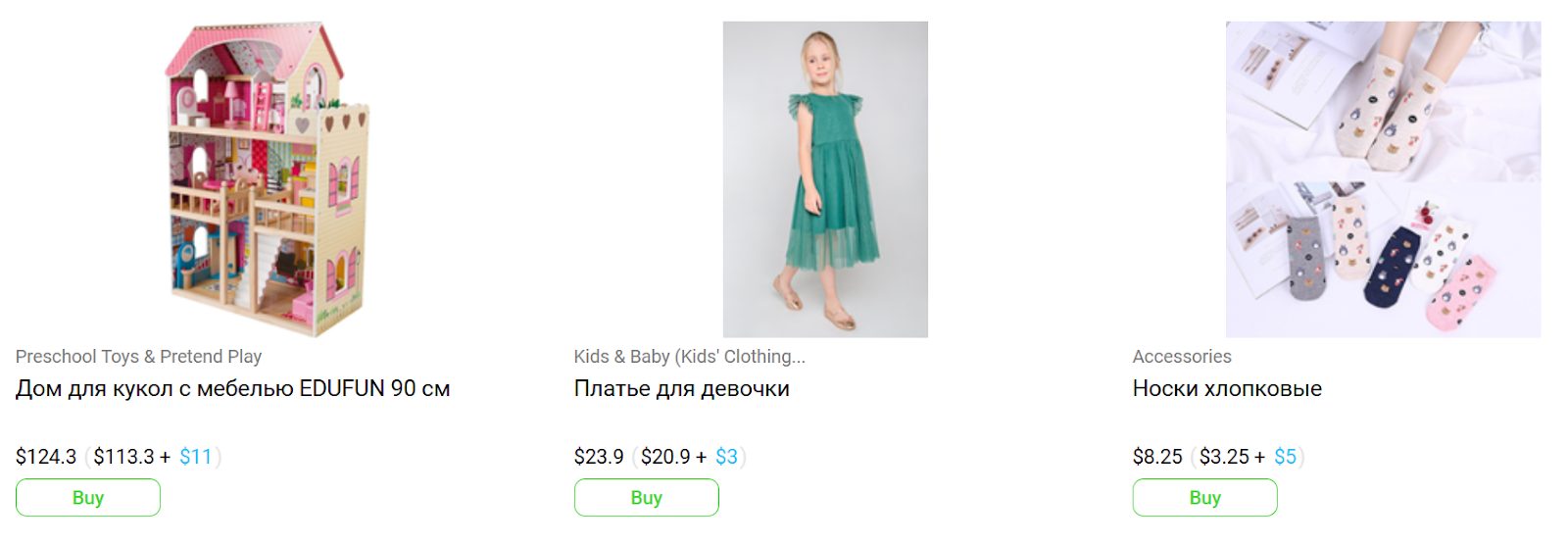1568x546 pixels.
Task: Click the blue $3 amount
Action: pyautogui.click(x=726, y=457)
